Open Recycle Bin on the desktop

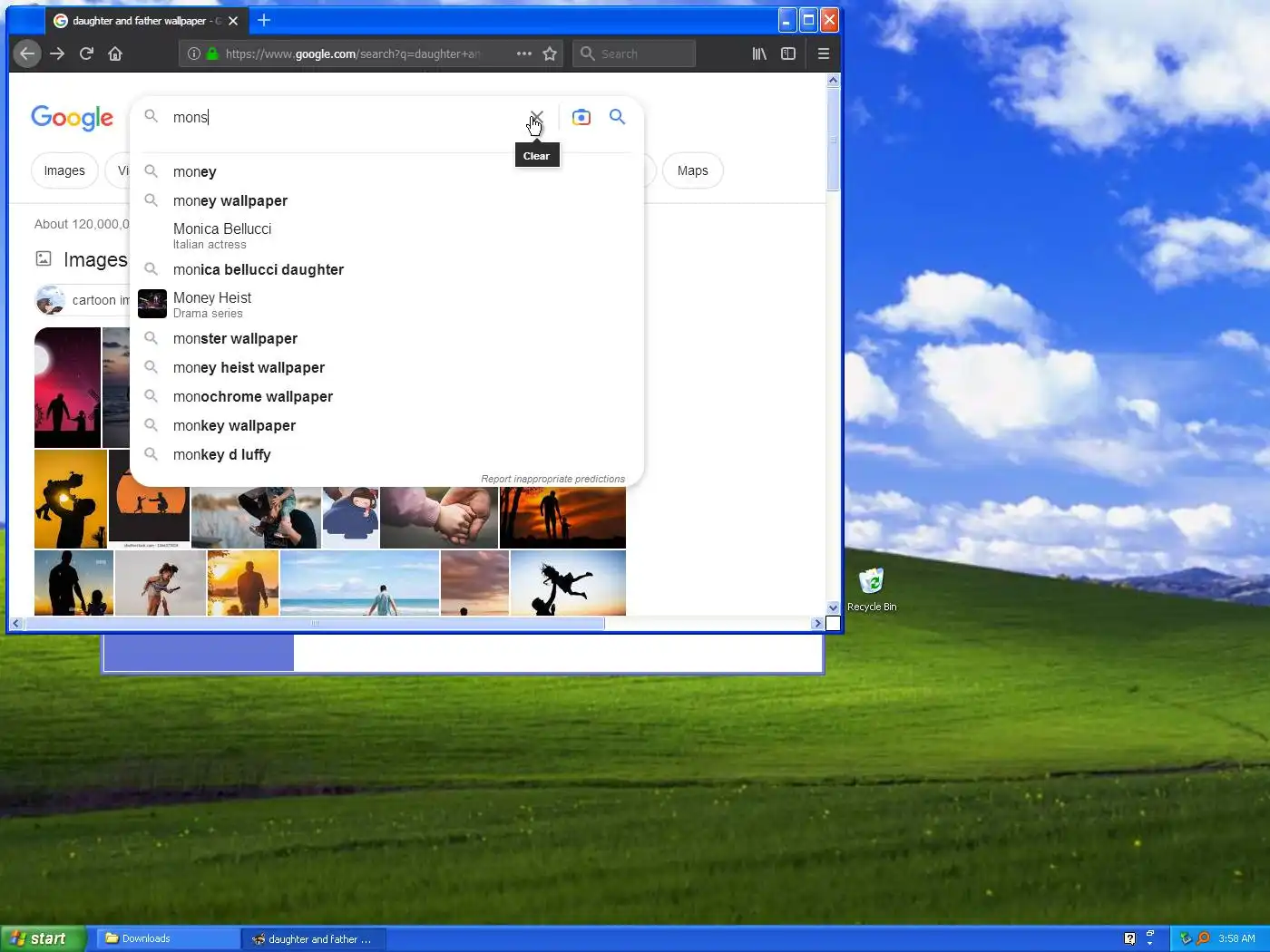tap(872, 589)
